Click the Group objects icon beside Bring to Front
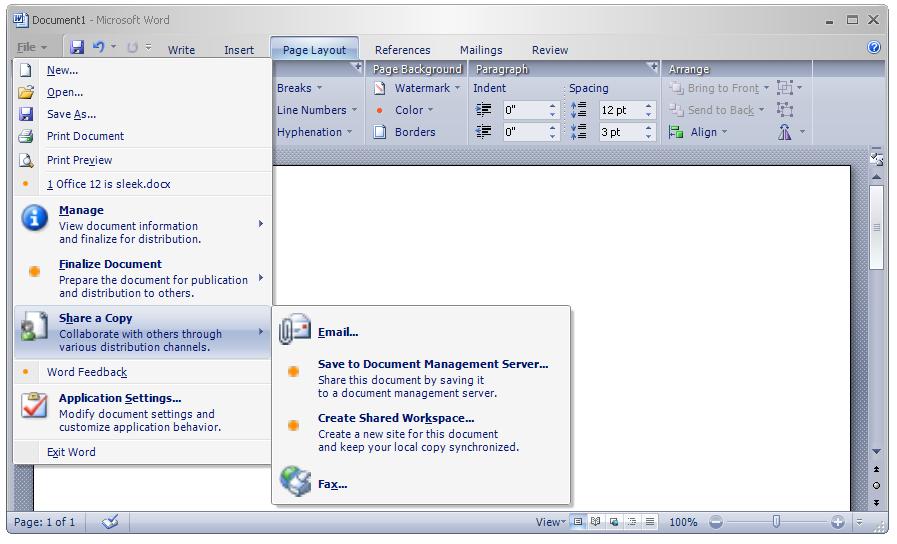The height and width of the screenshot is (544, 897). tap(785, 88)
